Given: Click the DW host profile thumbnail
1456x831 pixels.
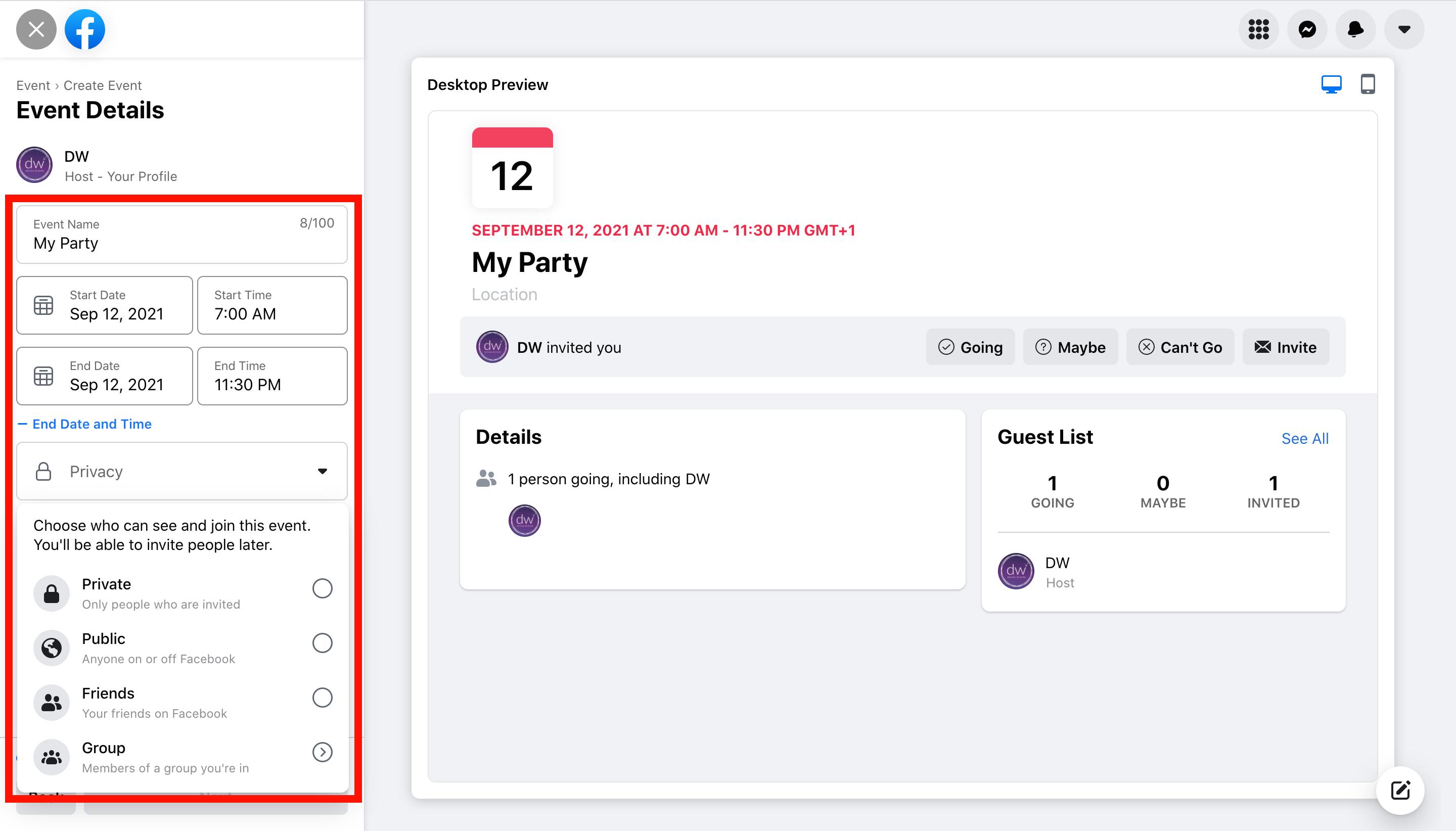Looking at the screenshot, I should 36,165.
